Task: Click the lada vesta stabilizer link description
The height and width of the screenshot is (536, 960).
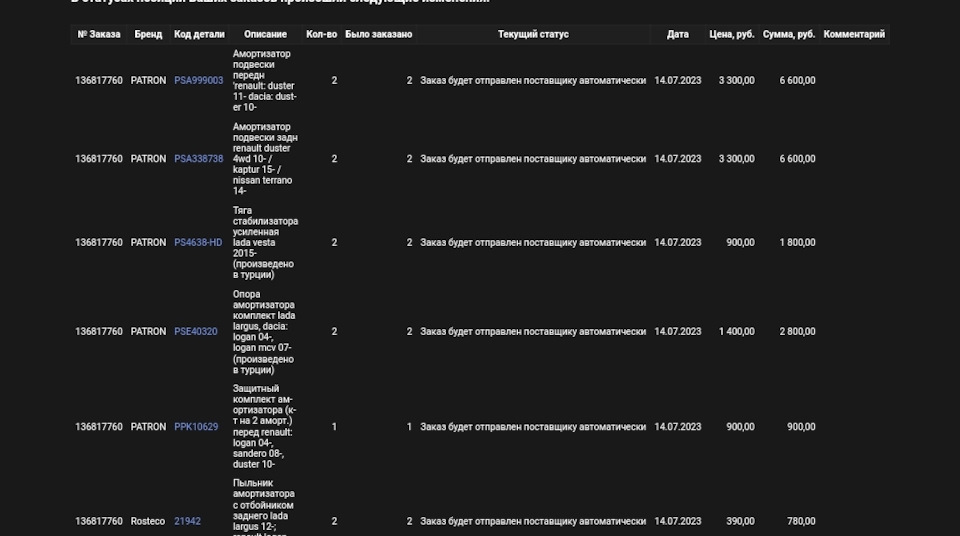Action: coord(265,242)
